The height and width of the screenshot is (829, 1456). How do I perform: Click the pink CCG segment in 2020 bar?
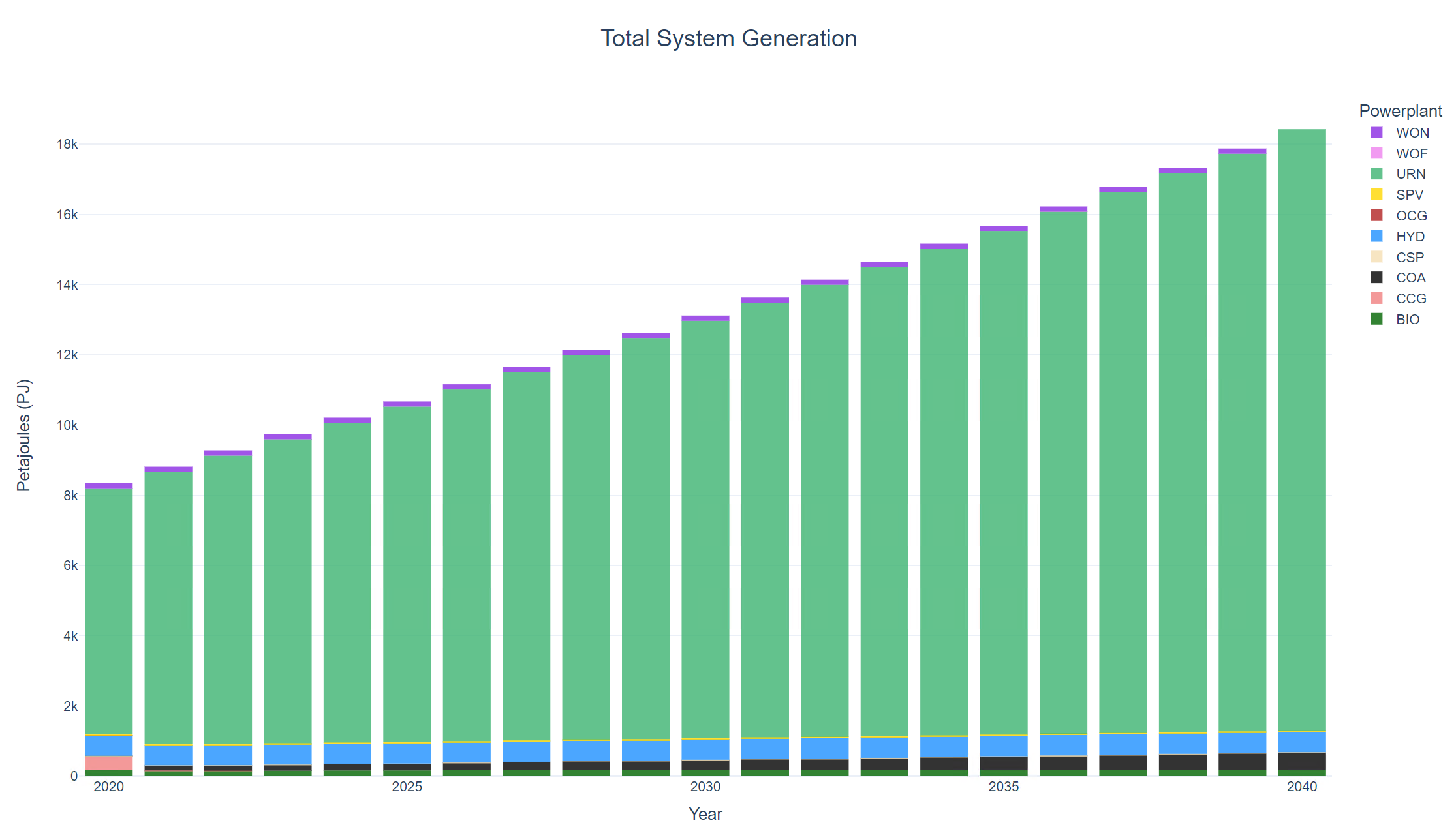[x=108, y=763]
